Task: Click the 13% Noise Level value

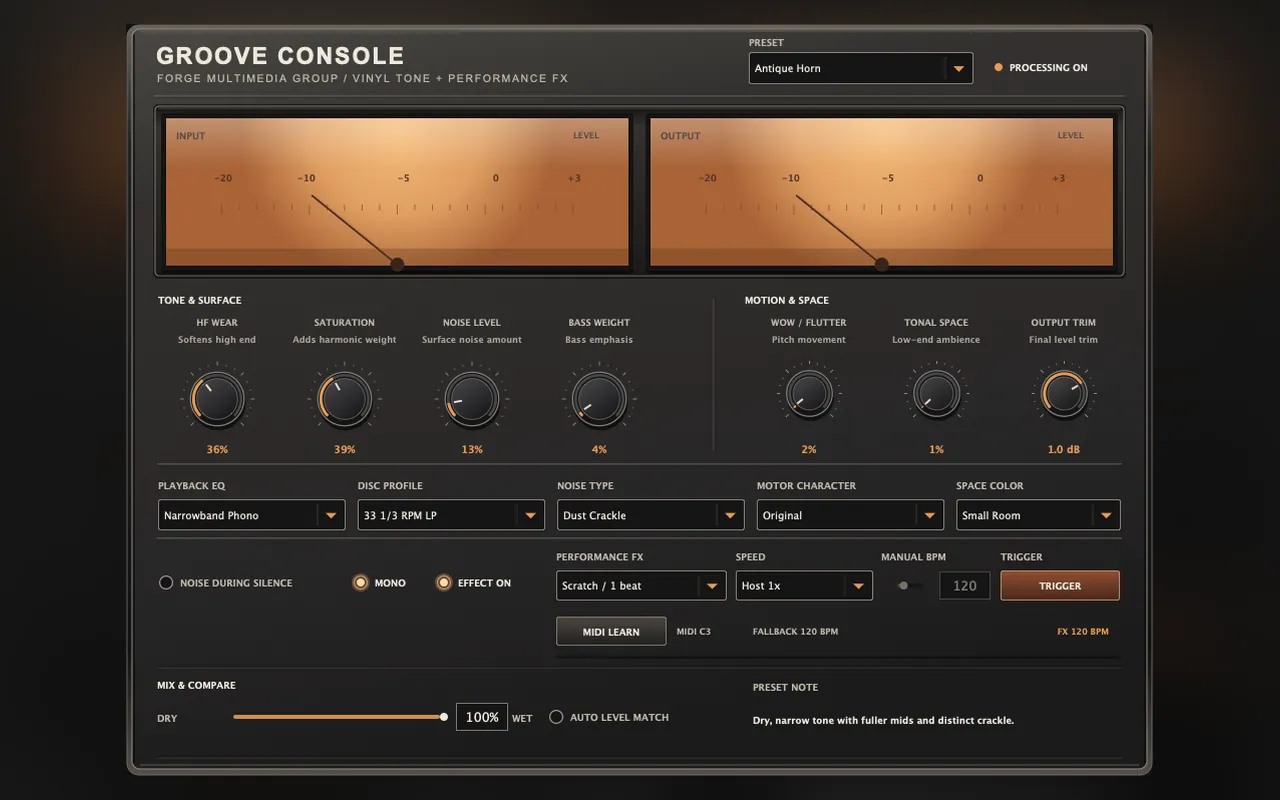Action: [x=472, y=450]
